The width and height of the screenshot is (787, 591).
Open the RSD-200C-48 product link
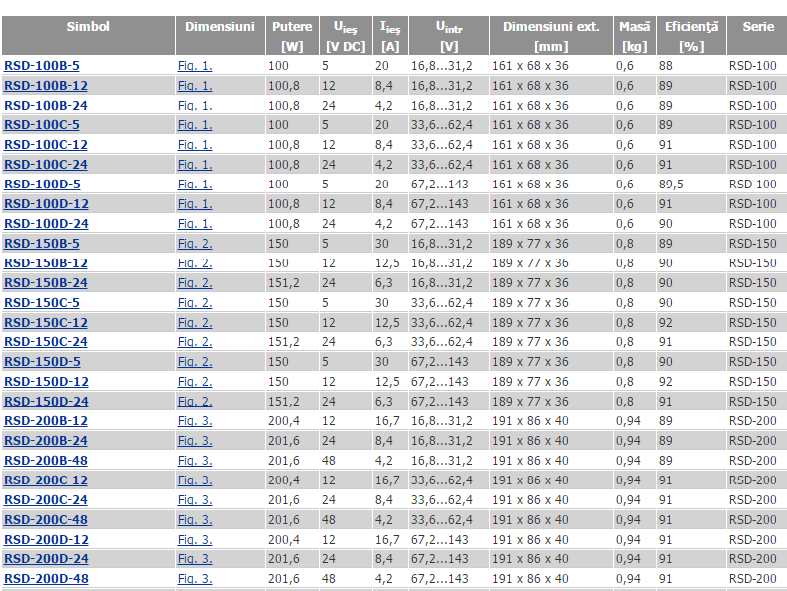(x=46, y=520)
